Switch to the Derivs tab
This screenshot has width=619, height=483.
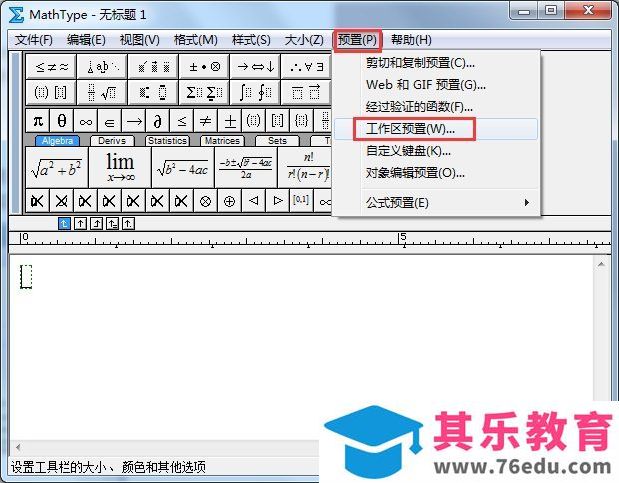(x=112, y=141)
